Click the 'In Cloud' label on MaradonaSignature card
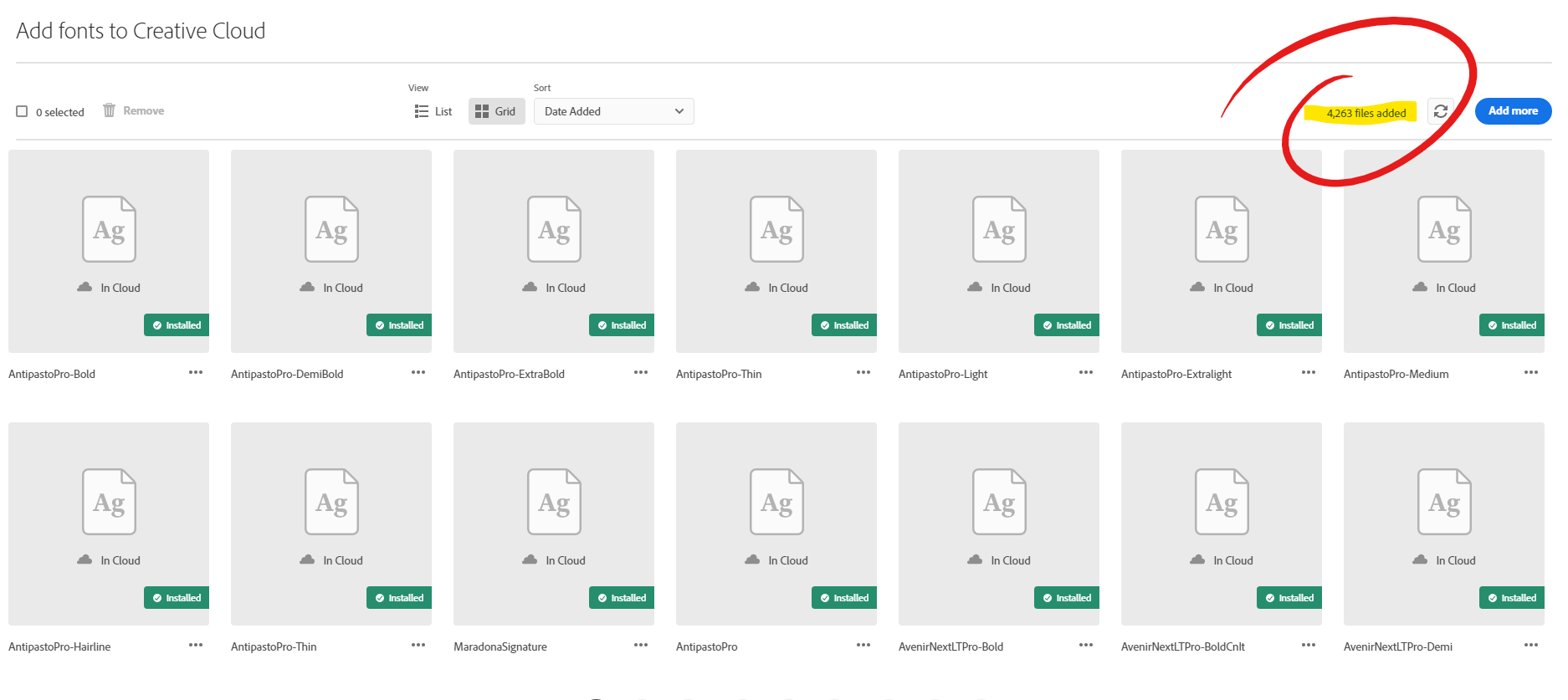 (x=566, y=560)
